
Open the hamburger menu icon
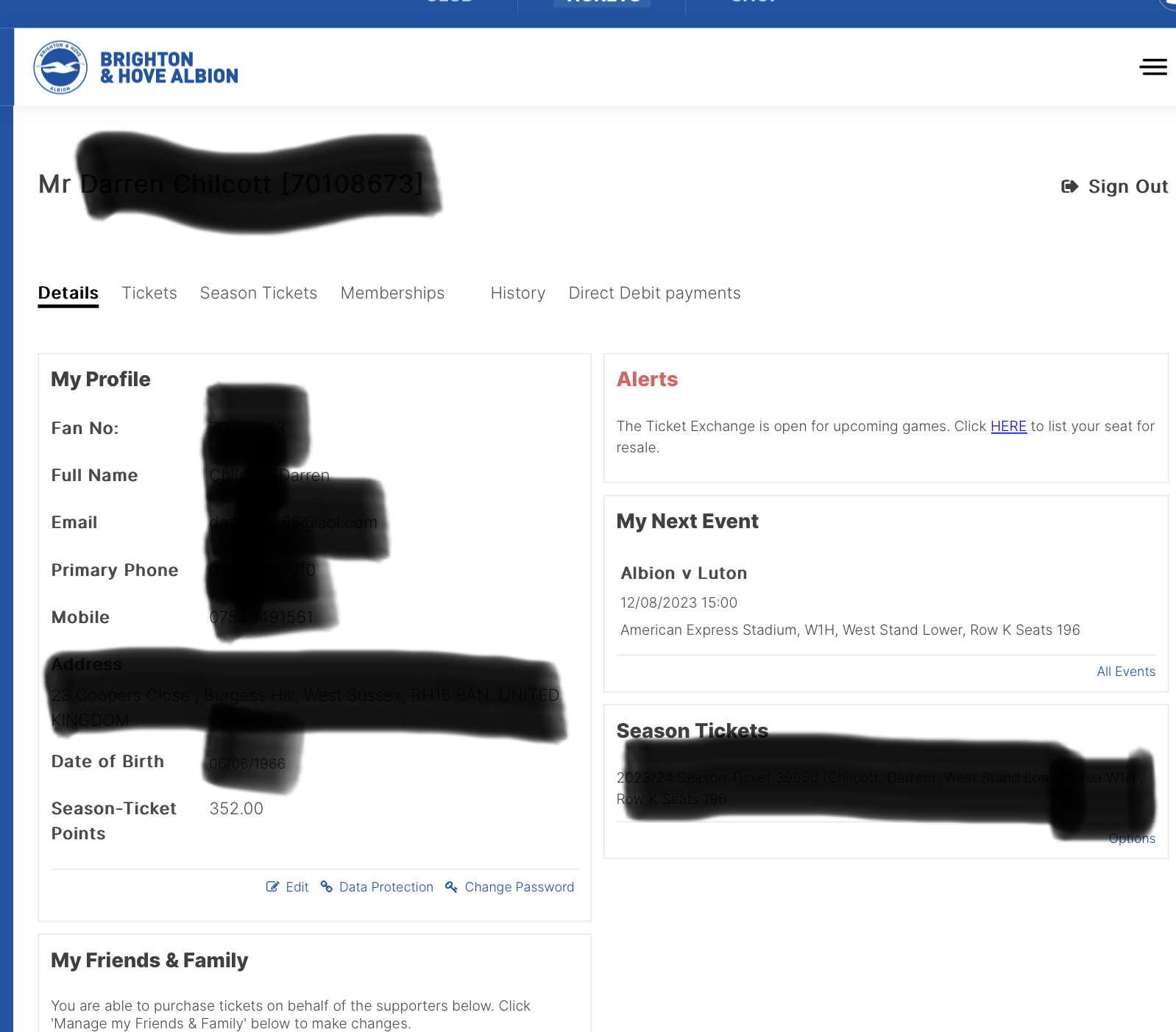(1152, 67)
